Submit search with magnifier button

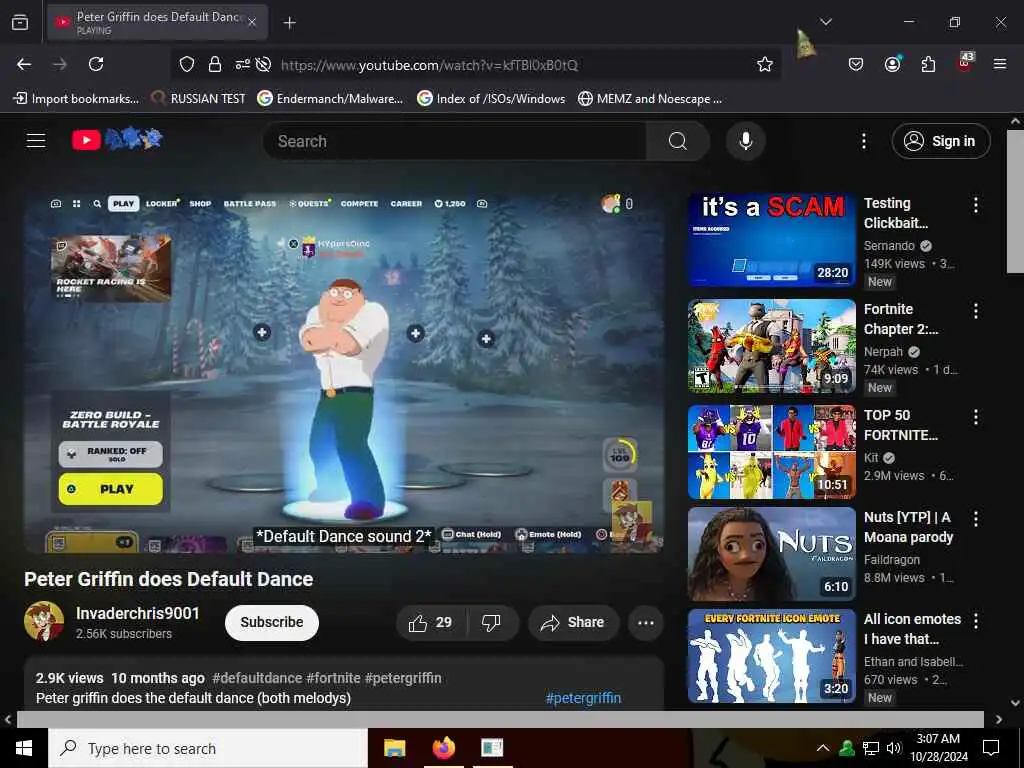[678, 141]
